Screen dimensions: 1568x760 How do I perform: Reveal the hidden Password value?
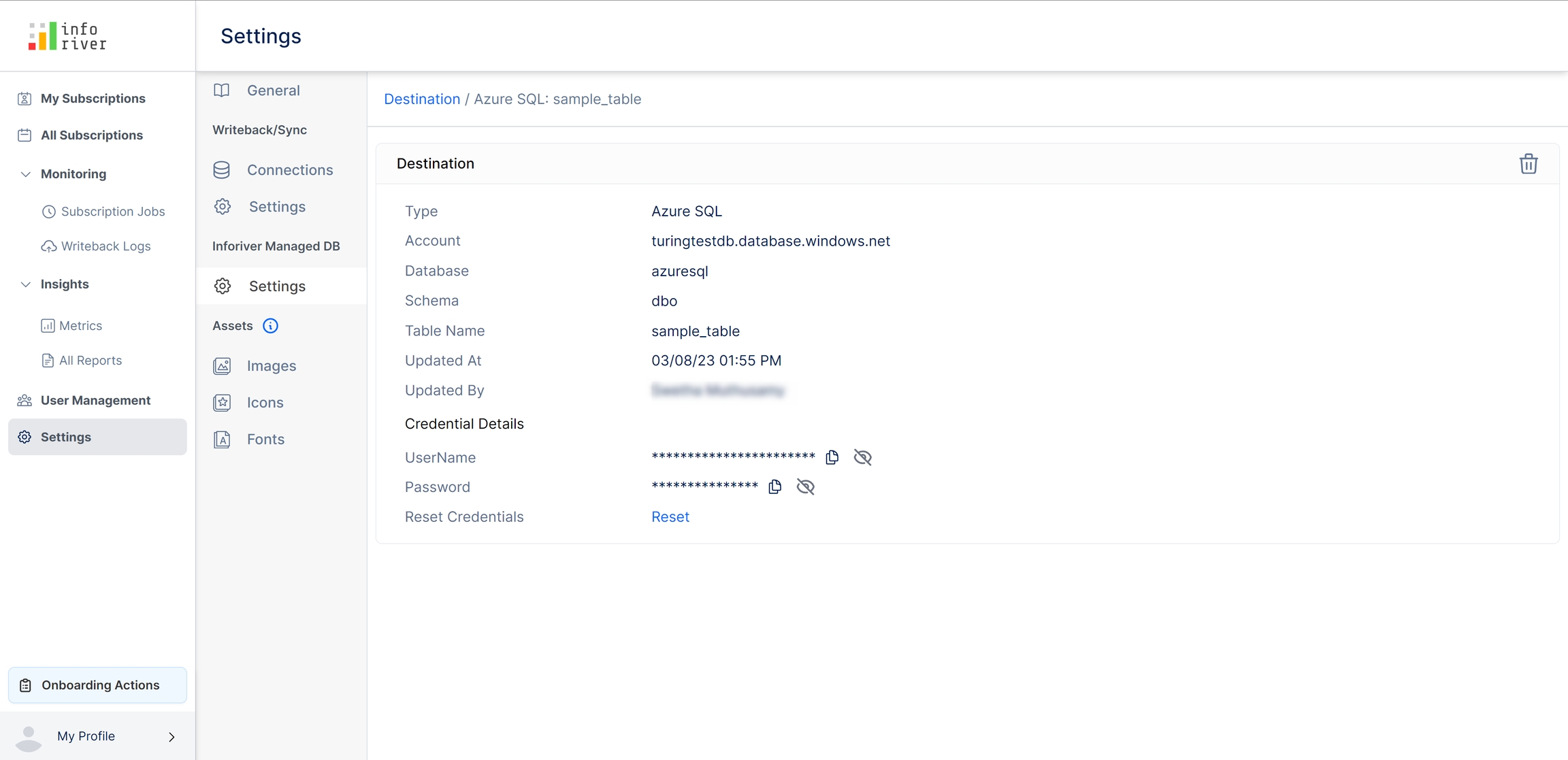coord(805,487)
